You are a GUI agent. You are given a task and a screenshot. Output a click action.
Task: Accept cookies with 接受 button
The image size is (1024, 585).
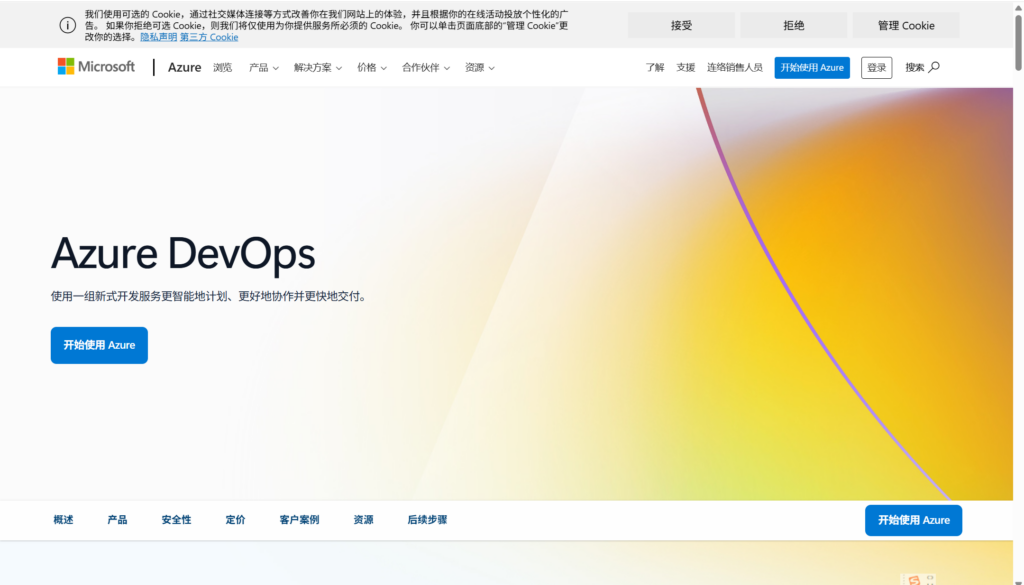pos(681,25)
